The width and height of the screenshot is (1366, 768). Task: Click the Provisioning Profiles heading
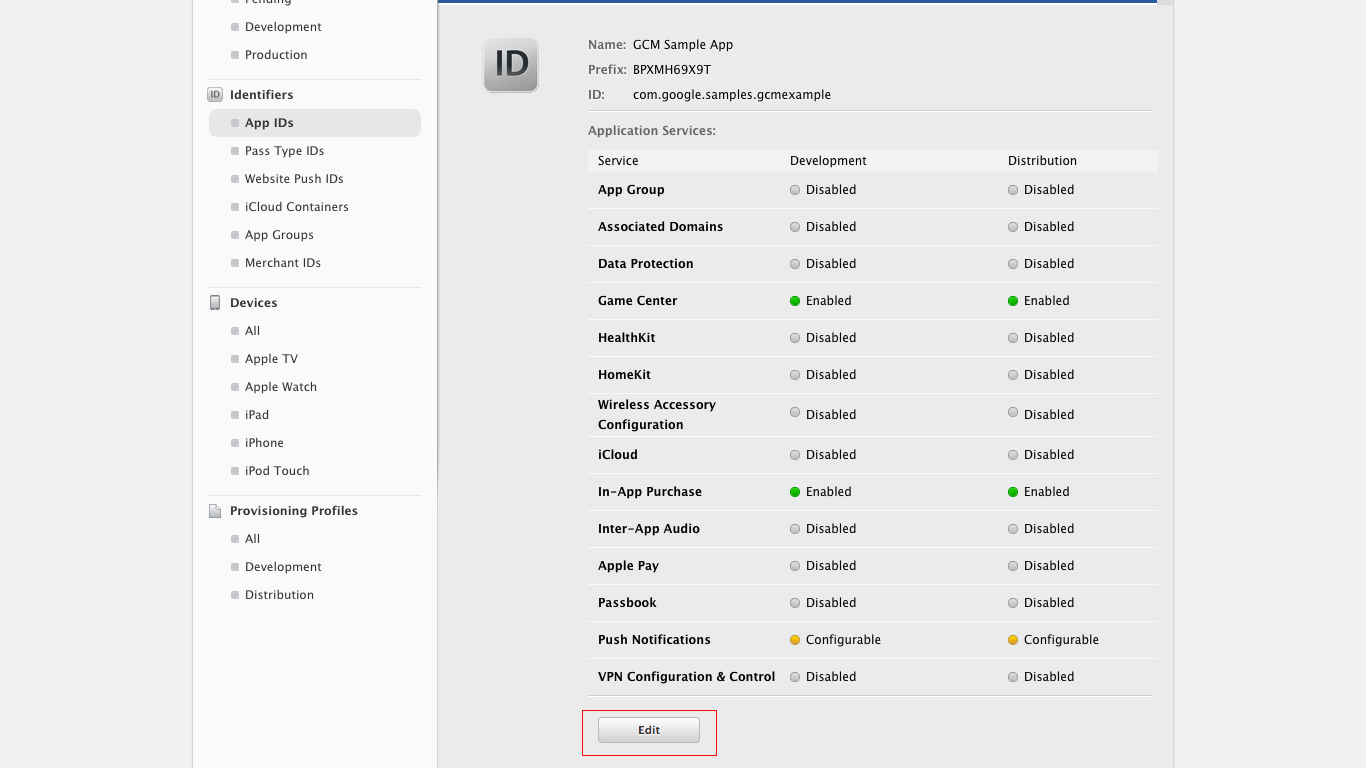click(x=293, y=511)
